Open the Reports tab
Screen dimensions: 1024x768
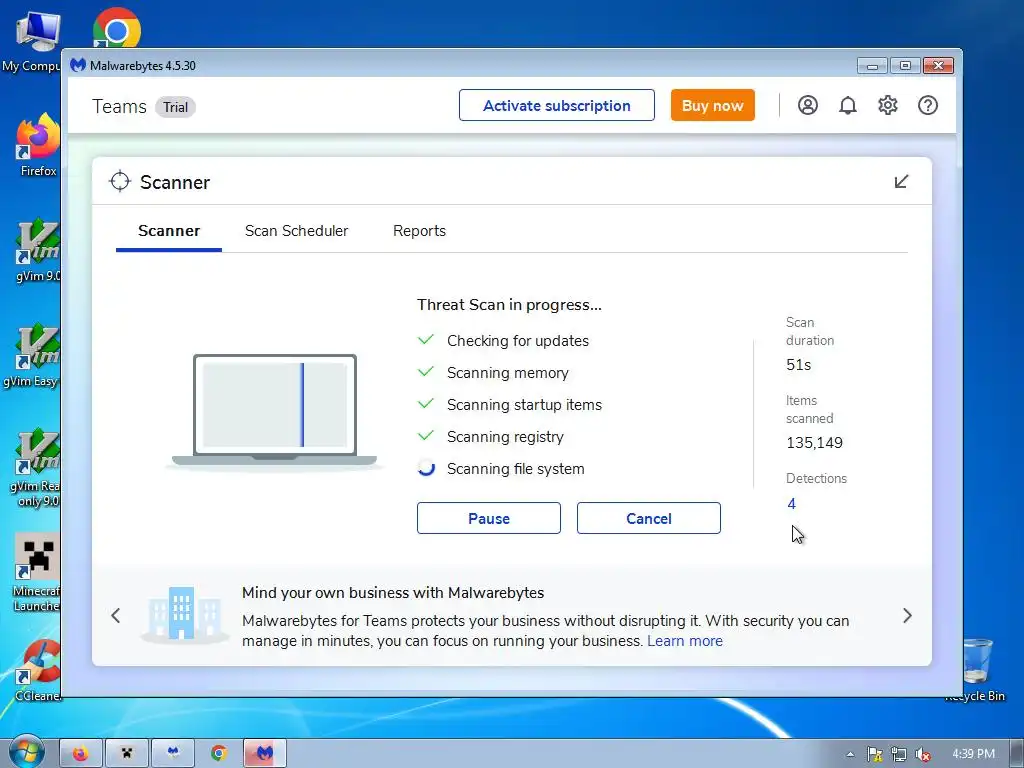[x=419, y=231]
